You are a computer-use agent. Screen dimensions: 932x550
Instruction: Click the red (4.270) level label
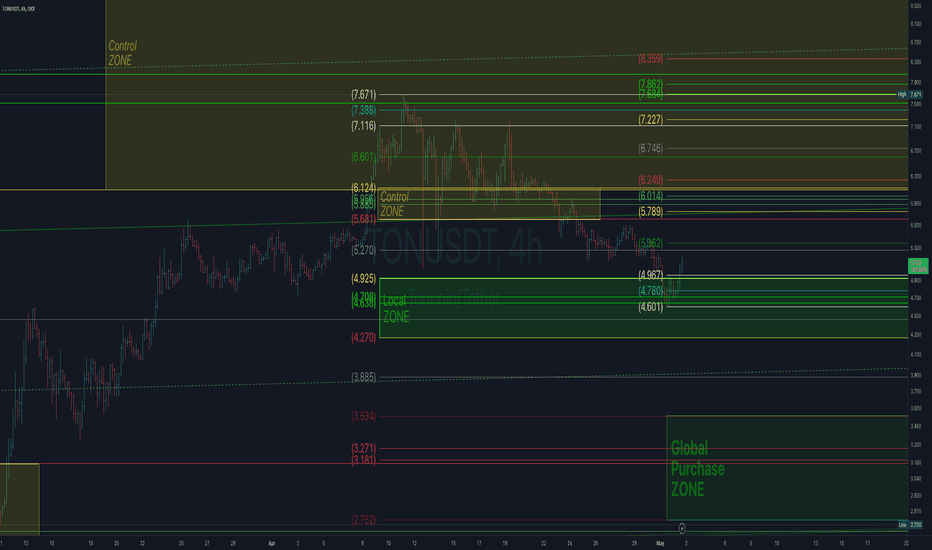[x=363, y=337]
